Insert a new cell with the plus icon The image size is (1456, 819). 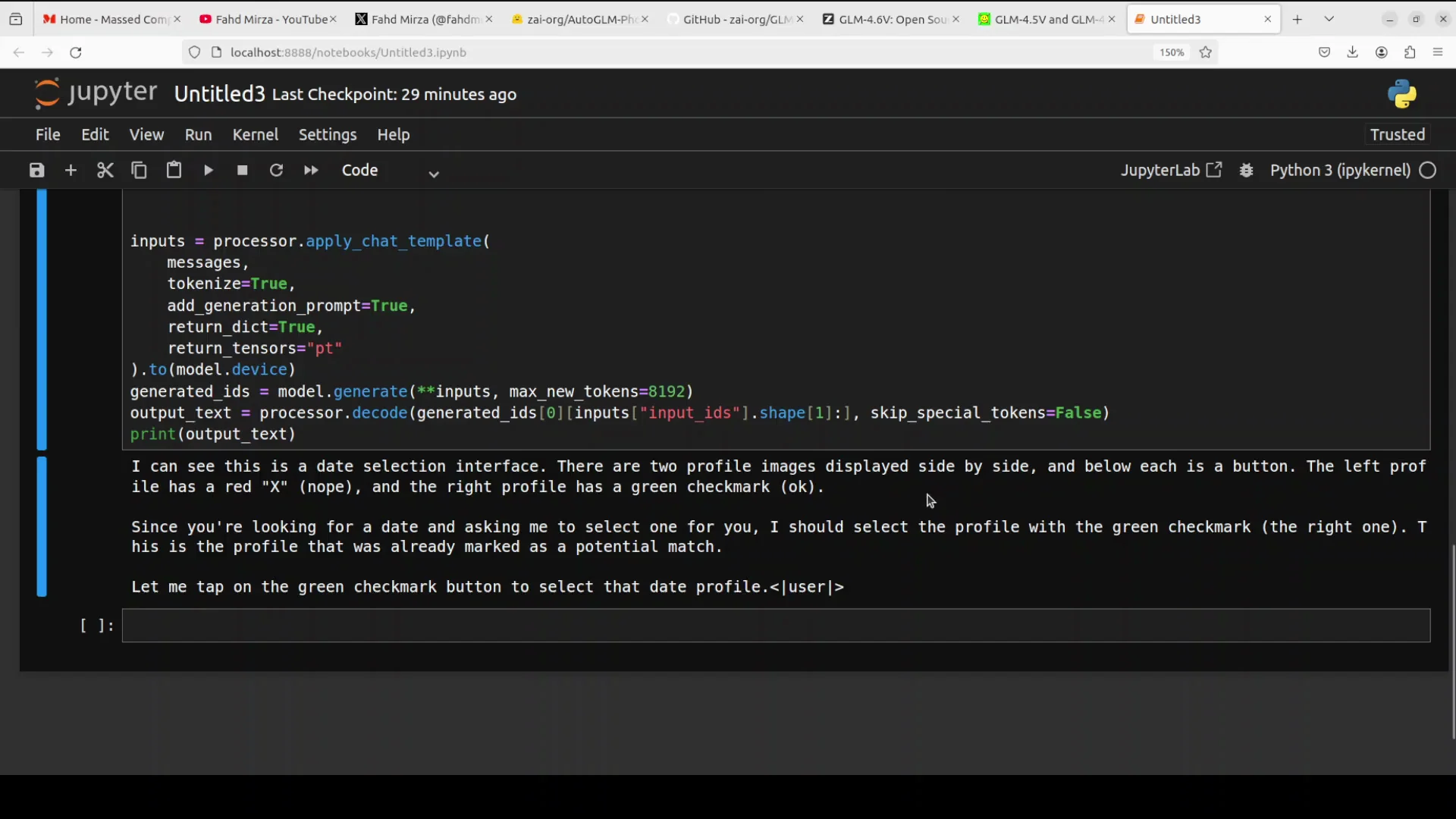pos(71,170)
